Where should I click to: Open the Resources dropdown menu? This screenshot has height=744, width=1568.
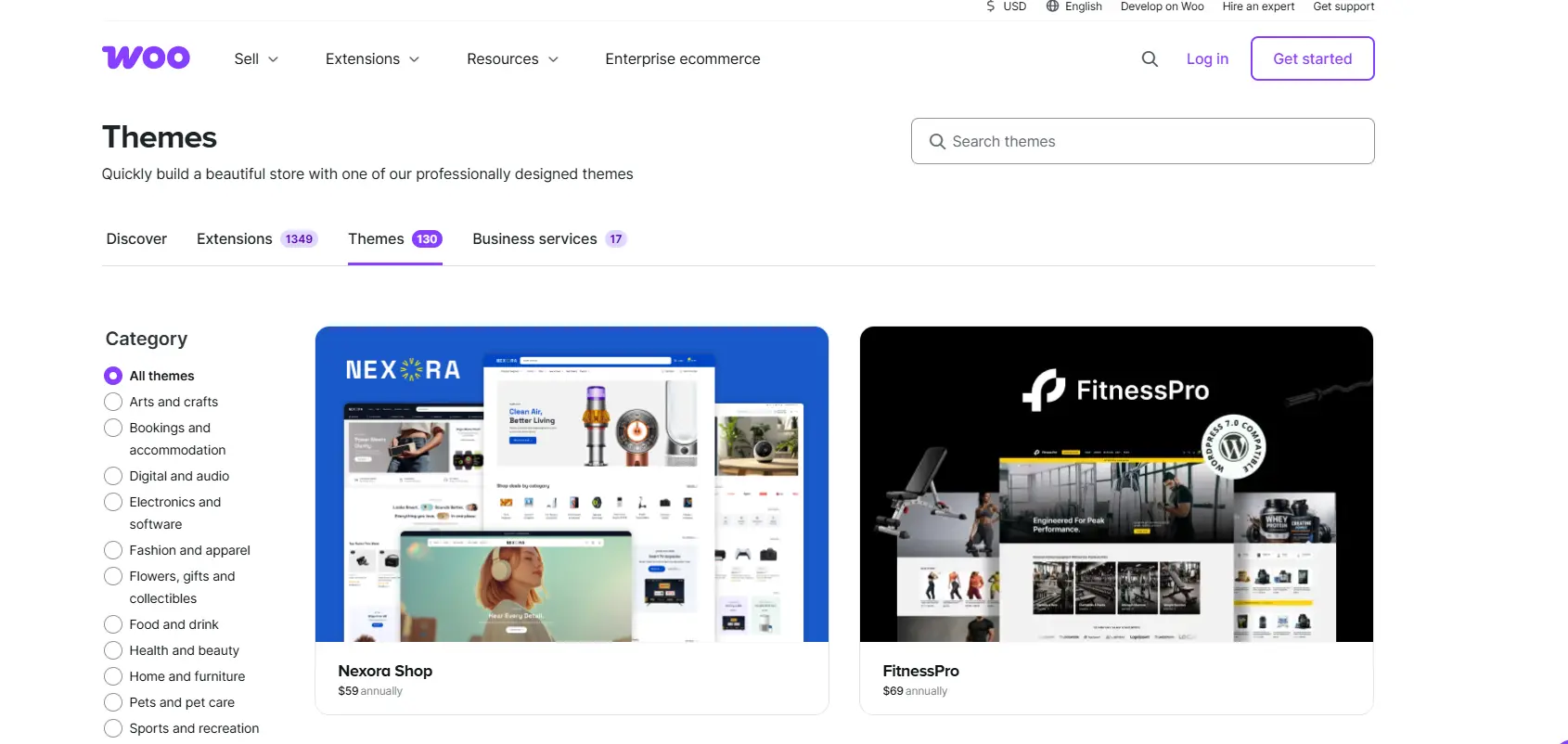coord(512,58)
